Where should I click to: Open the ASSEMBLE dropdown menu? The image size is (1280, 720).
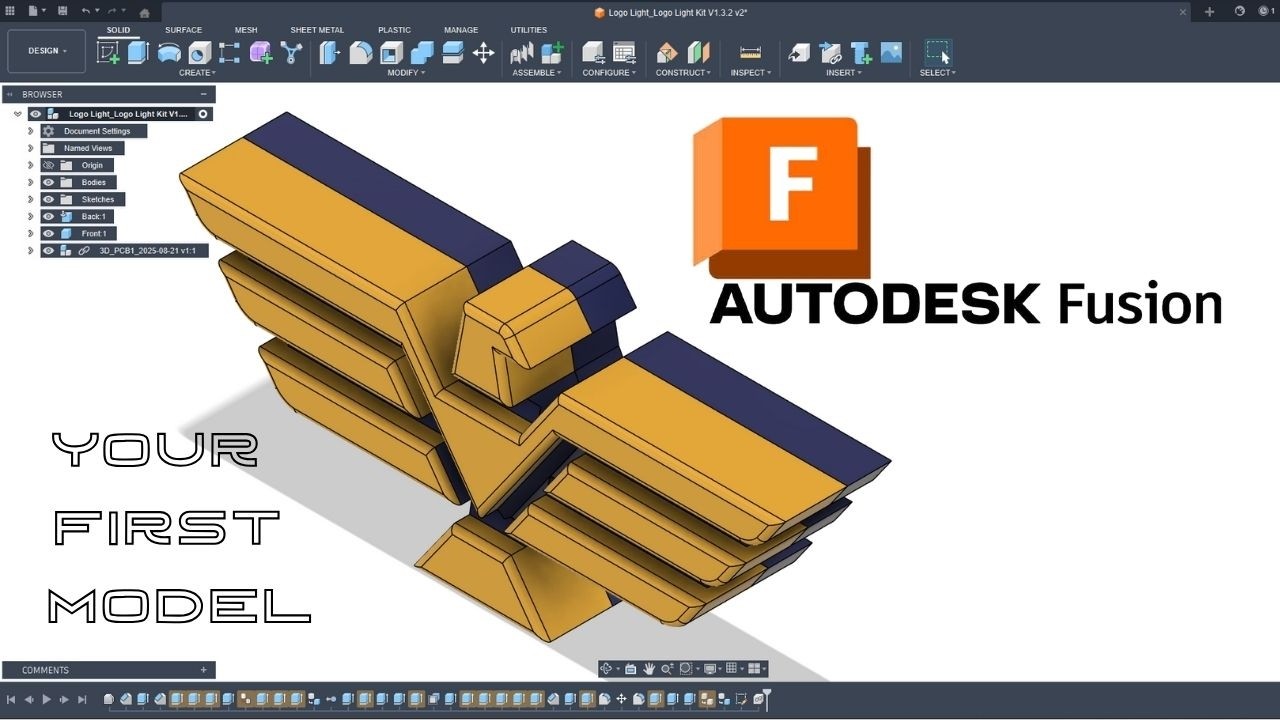pyautogui.click(x=536, y=73)
